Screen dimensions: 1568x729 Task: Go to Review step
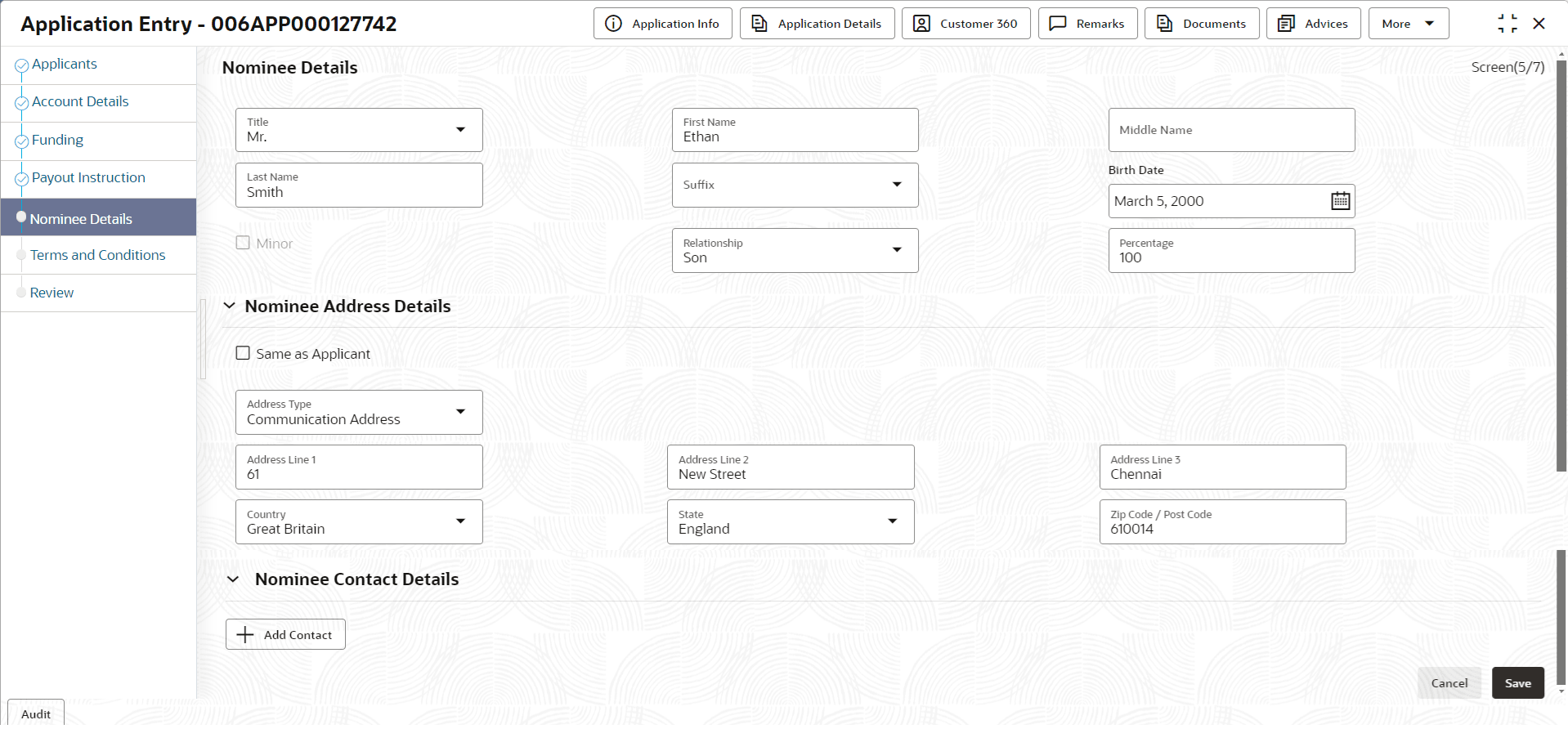[x=52, y=293]
